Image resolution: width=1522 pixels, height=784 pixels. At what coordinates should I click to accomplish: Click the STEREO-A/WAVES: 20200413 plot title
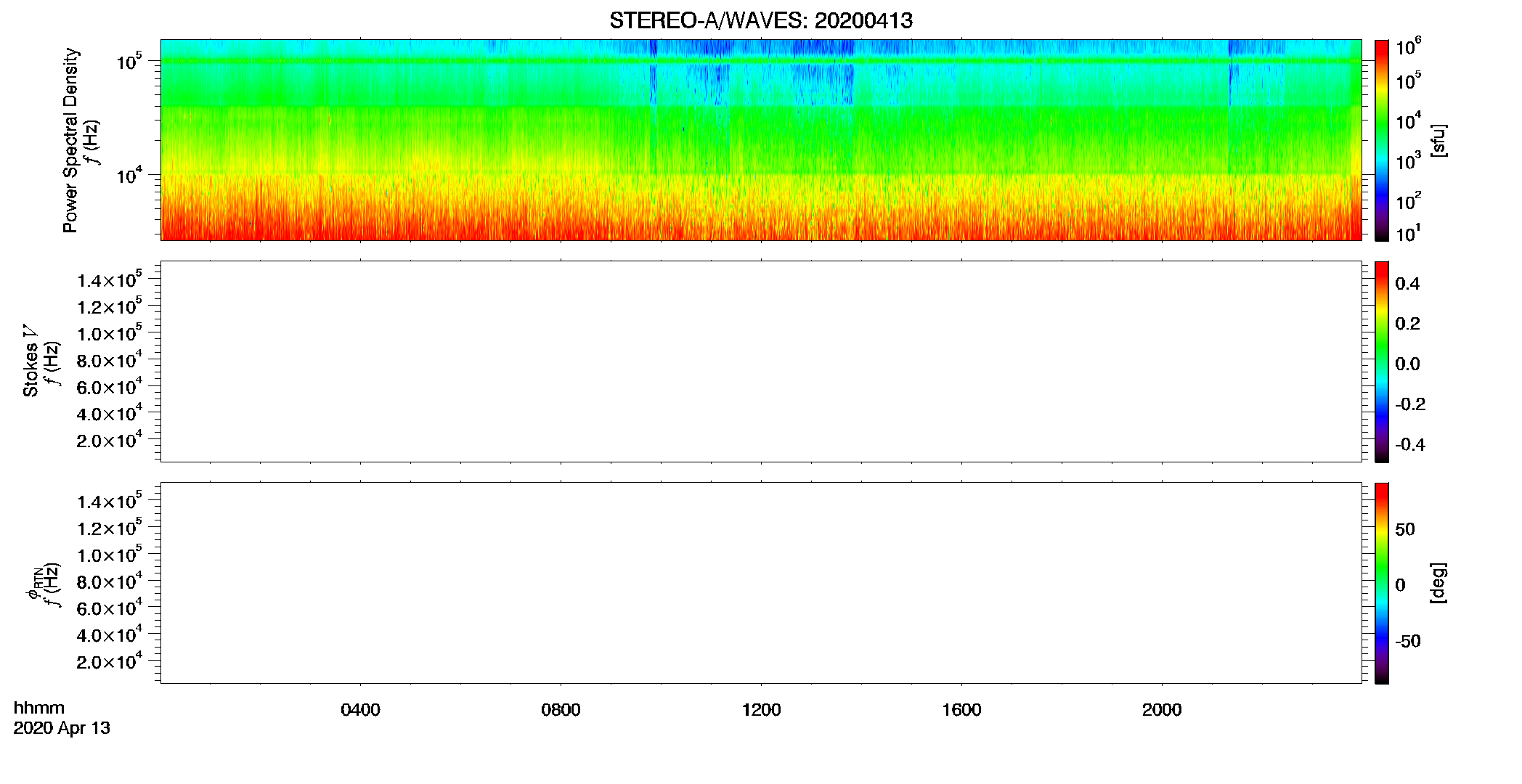click(761, 20)
